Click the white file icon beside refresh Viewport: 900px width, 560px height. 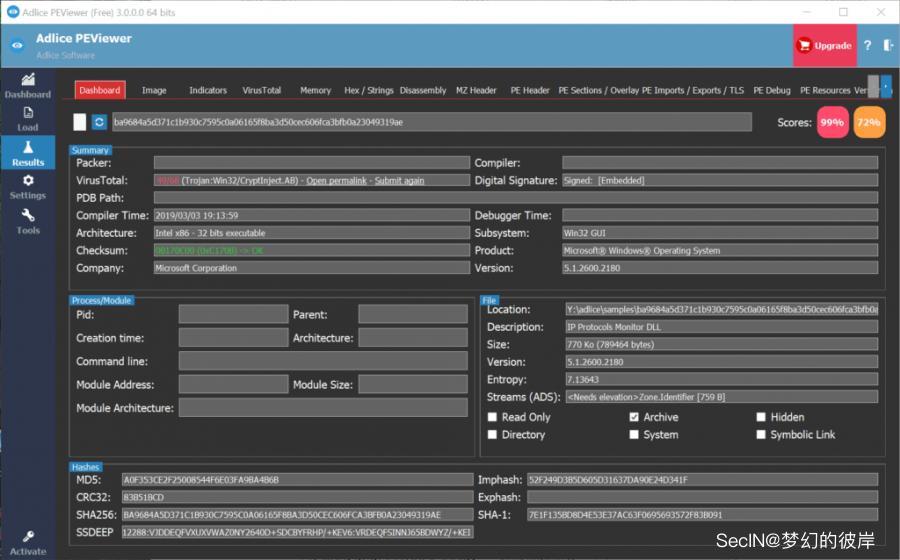(80, 122)
